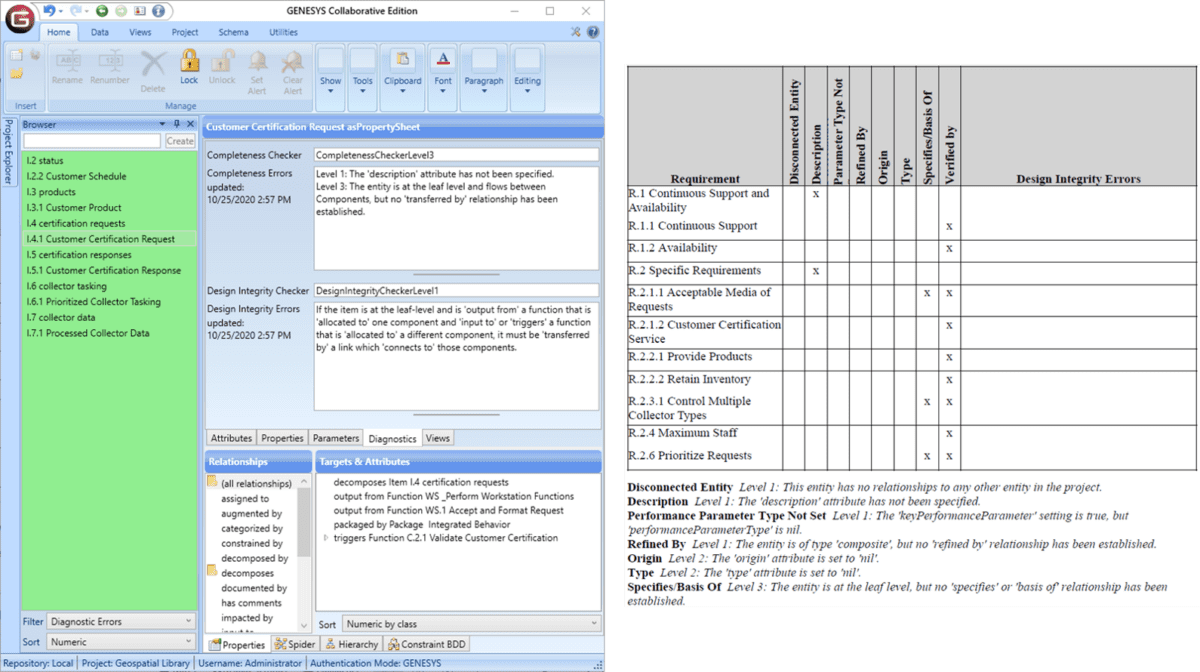
Task: Click the Unlock icon in the Manage group
Action: 222,62
